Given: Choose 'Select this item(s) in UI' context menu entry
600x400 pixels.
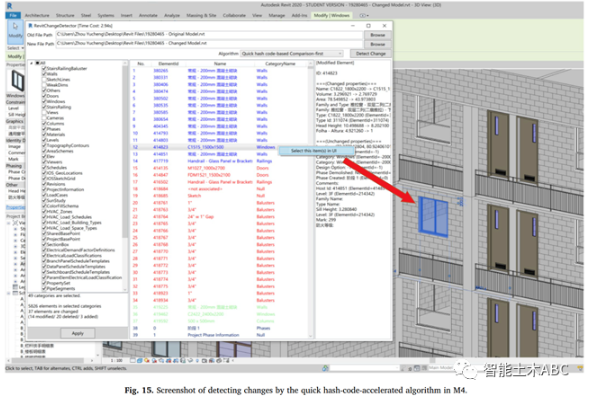Looking at the screenshot, I should [316, 151].
